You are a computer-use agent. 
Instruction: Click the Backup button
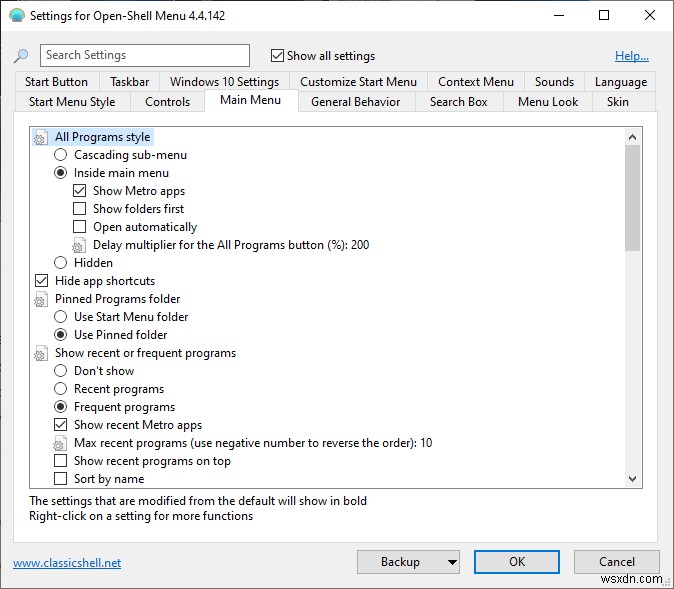(400, 562)
